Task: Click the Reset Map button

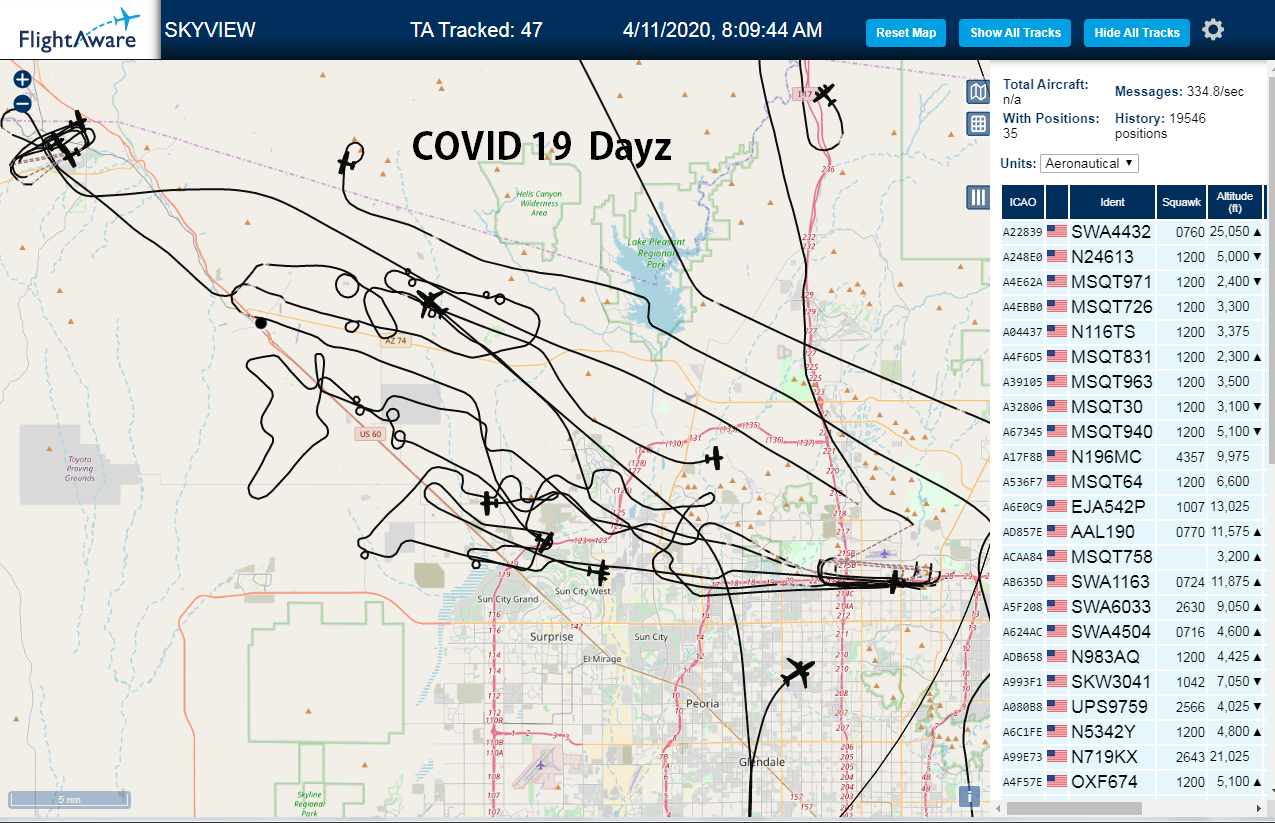Action: (x=906, y=33)
